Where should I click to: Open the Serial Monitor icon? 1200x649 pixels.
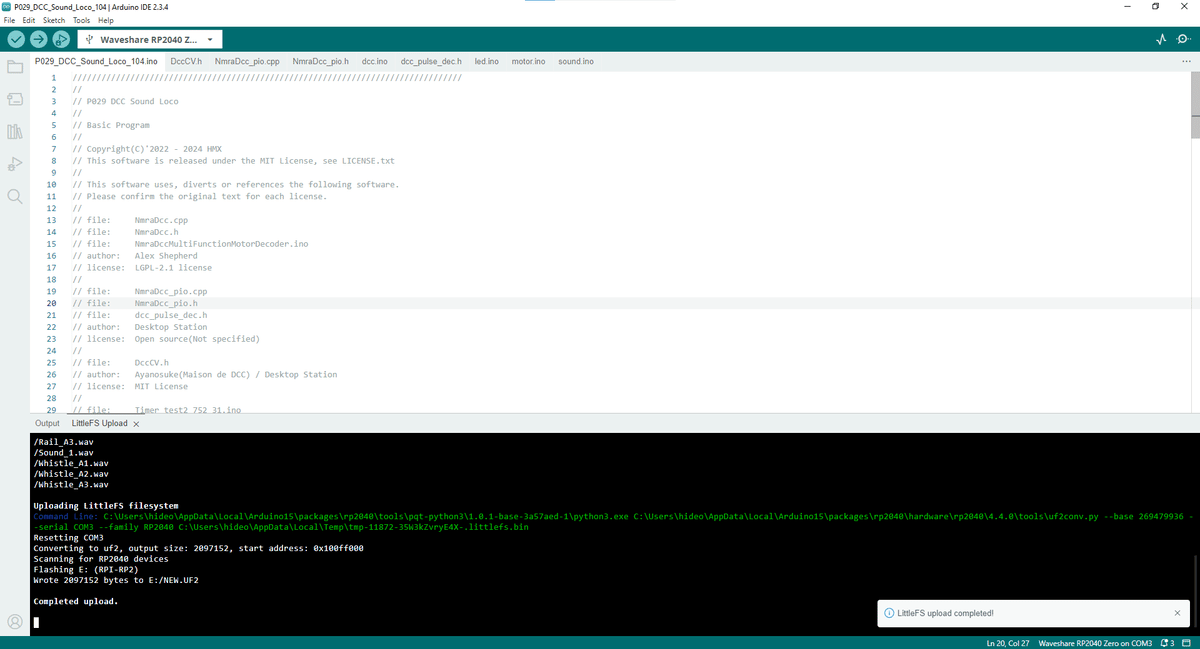1184,40
